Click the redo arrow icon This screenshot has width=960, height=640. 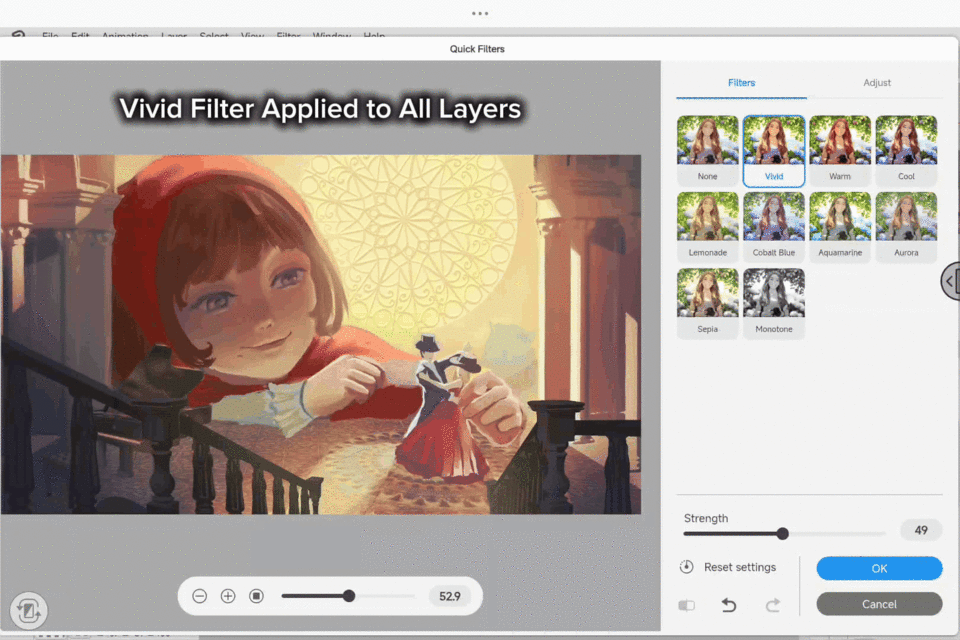pyautogui.click(x=773, y=605)
